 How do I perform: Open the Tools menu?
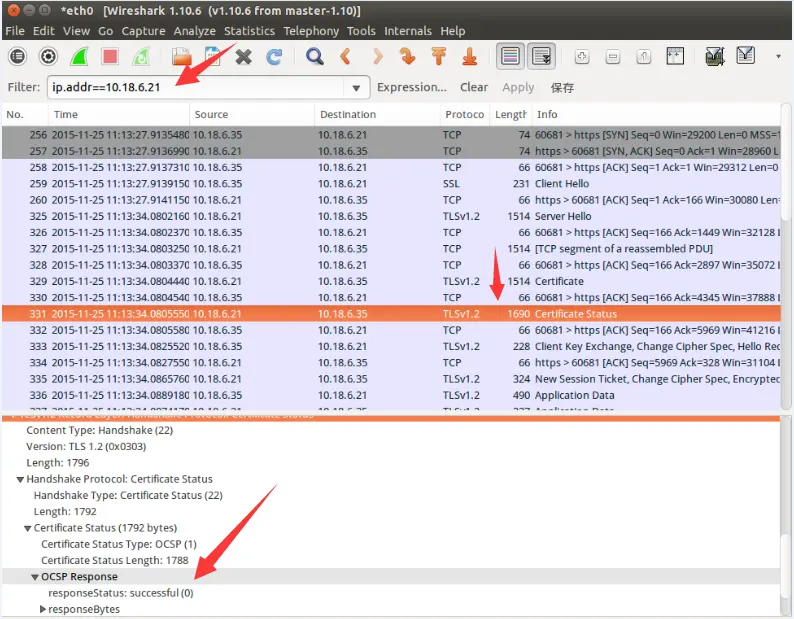361,31
